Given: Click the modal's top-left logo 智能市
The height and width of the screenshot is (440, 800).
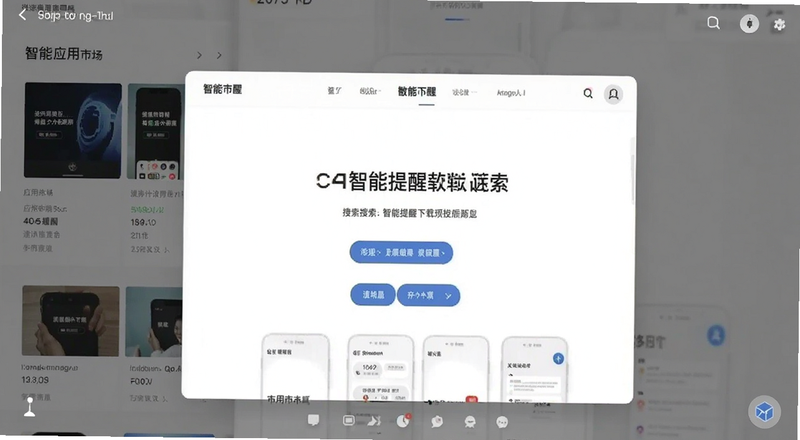Looking at the screenshot, I should point(222,89).
